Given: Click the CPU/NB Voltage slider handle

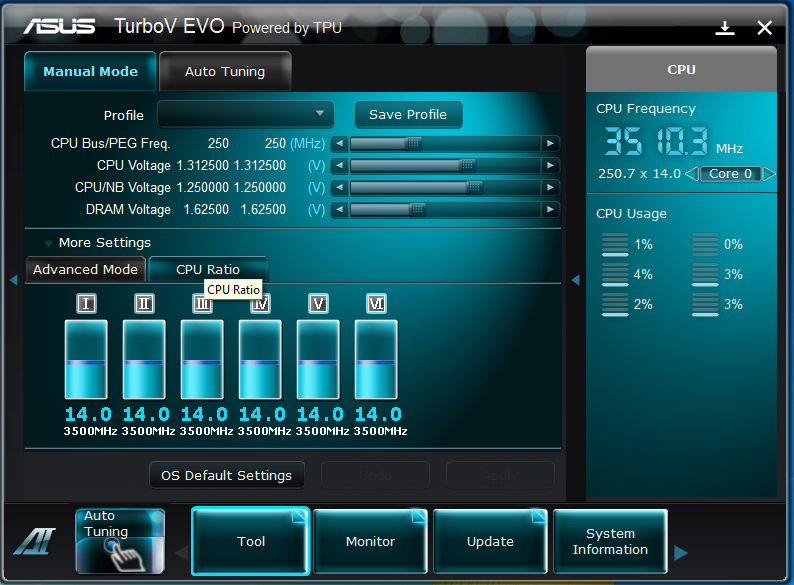Looking at the screenshot, I should pos(474,187).
